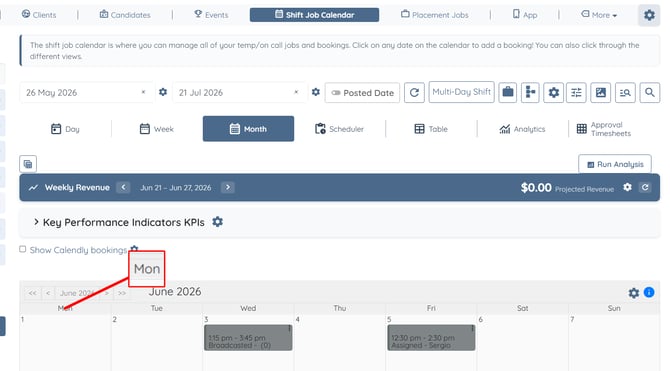Select the Month view
This screenshot has height=371, width=670.
point(248,129)
